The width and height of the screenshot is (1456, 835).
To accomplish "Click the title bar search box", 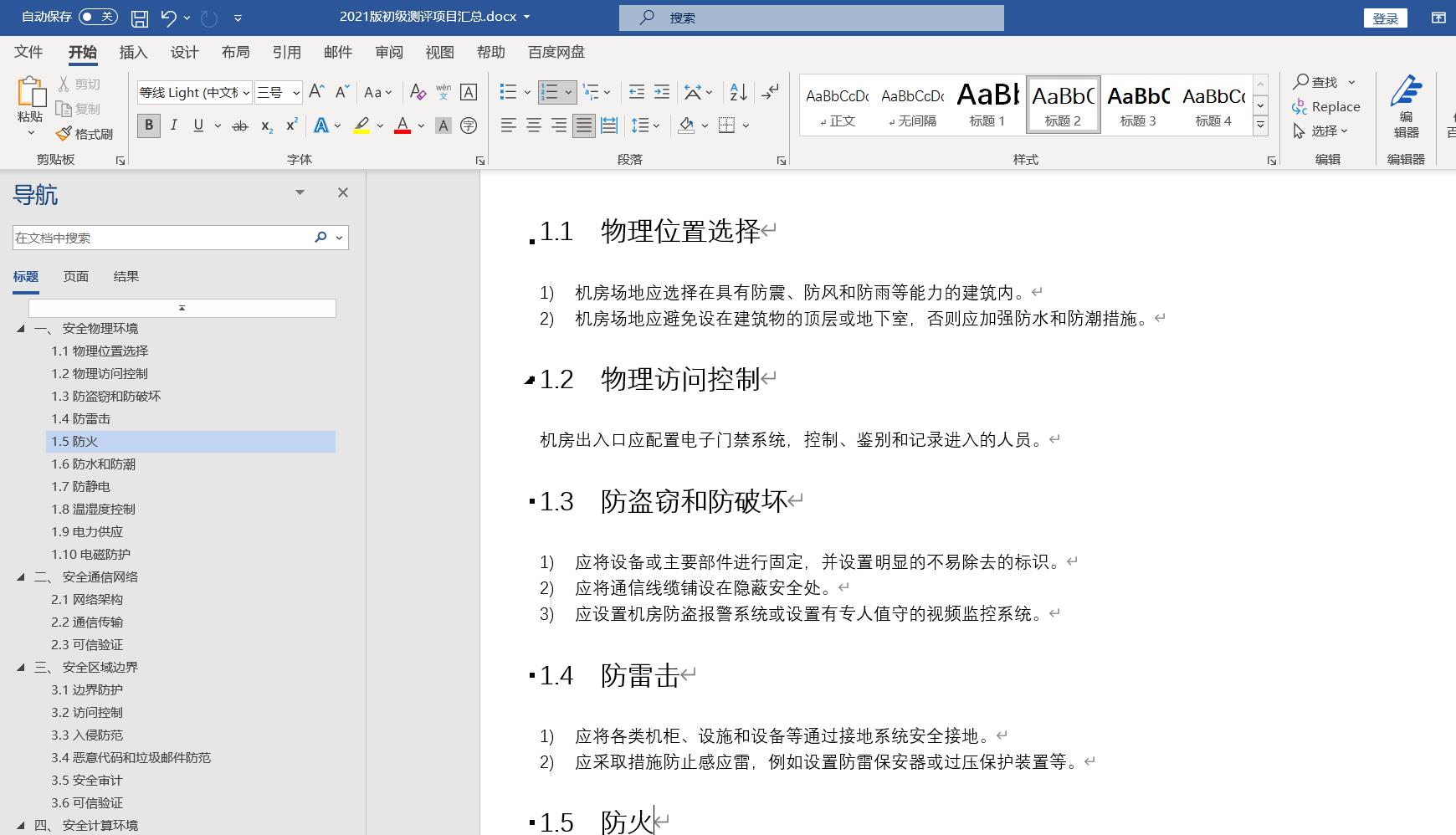I will [x=812, y=18].
